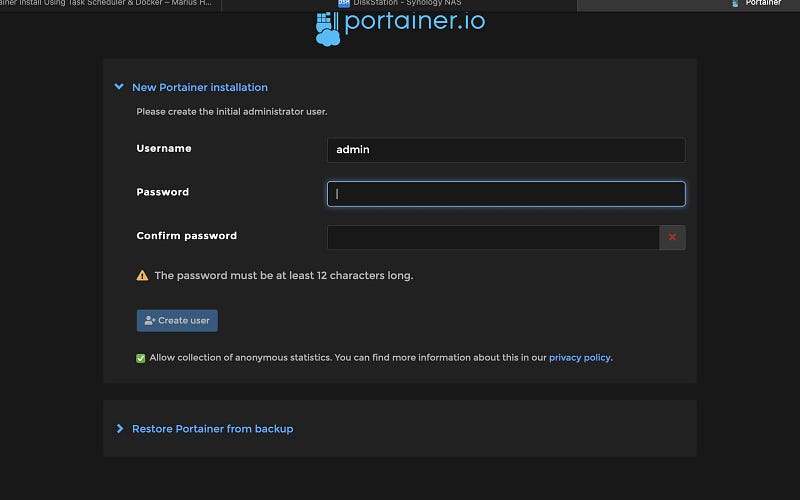Switch to the DiskStation Synology NAS tab

tap(399, 4)
